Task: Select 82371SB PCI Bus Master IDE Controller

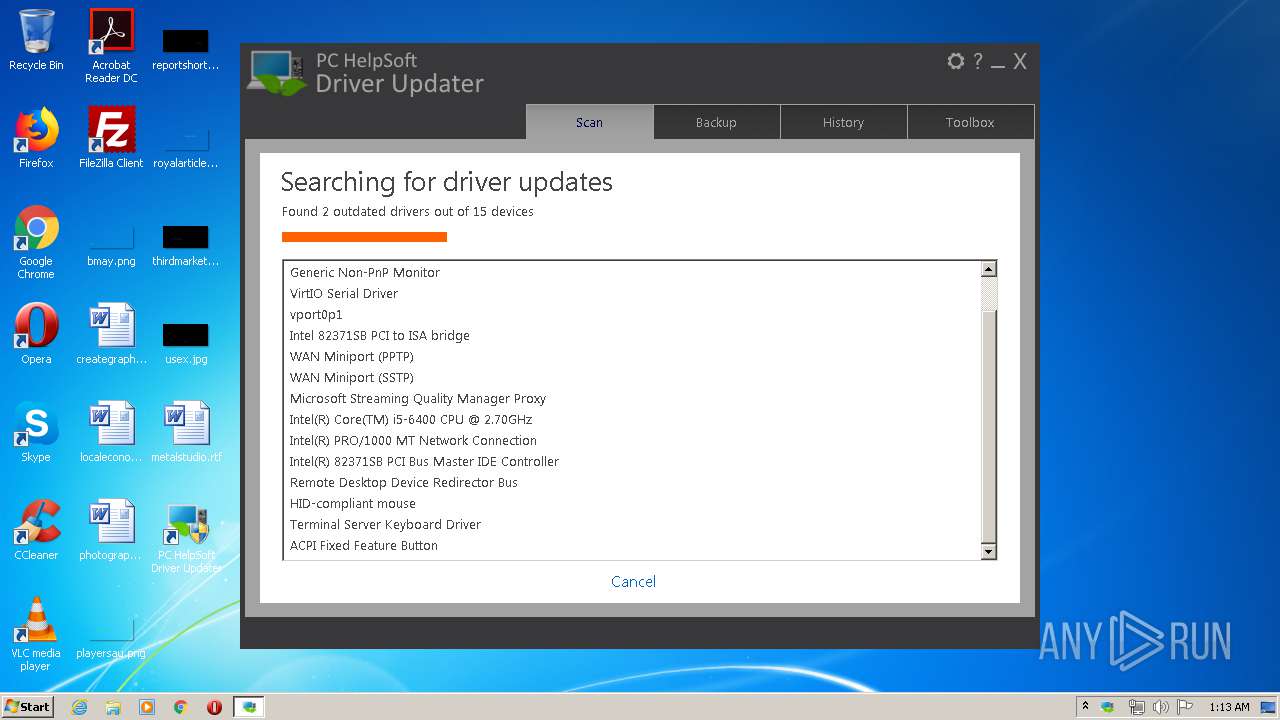Action: (x=424, y=461)
